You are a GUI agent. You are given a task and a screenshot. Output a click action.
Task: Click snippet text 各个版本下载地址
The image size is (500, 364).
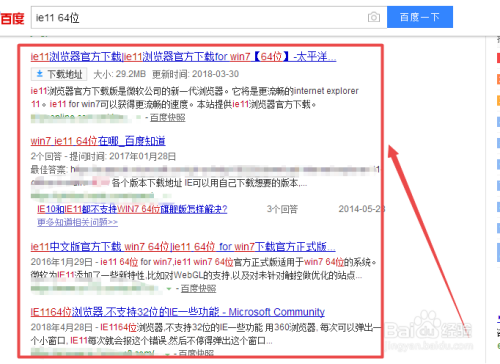tap(147, 183)
